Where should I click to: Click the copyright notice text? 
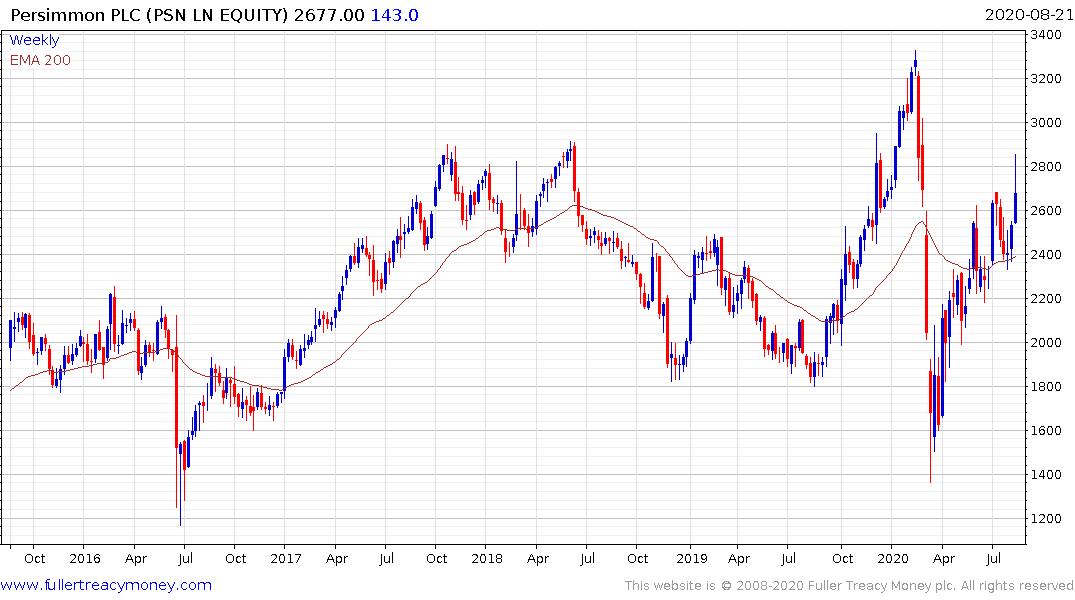849,586
